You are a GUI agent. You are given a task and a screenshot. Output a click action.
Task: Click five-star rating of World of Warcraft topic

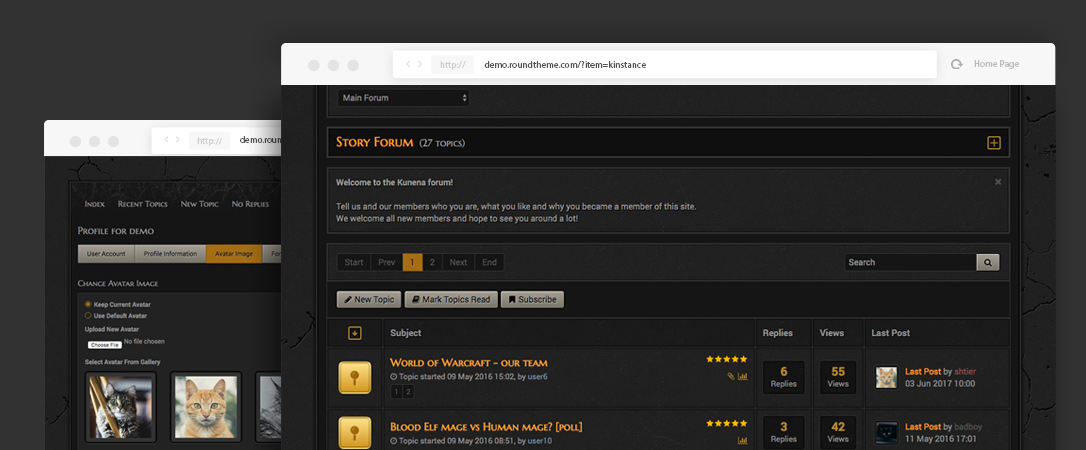coord(727,359)
